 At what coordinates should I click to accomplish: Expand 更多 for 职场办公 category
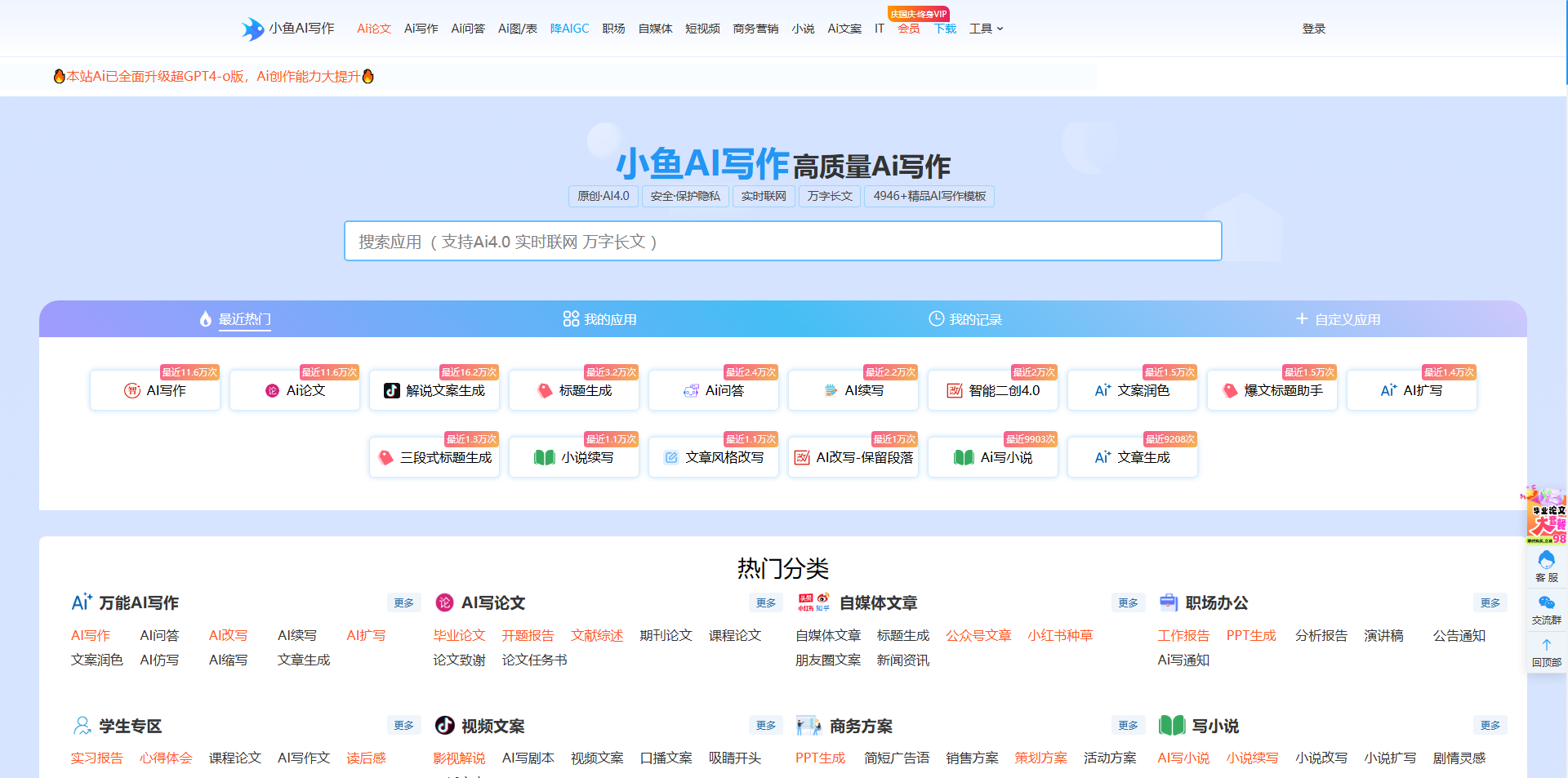click(1490, 602)
